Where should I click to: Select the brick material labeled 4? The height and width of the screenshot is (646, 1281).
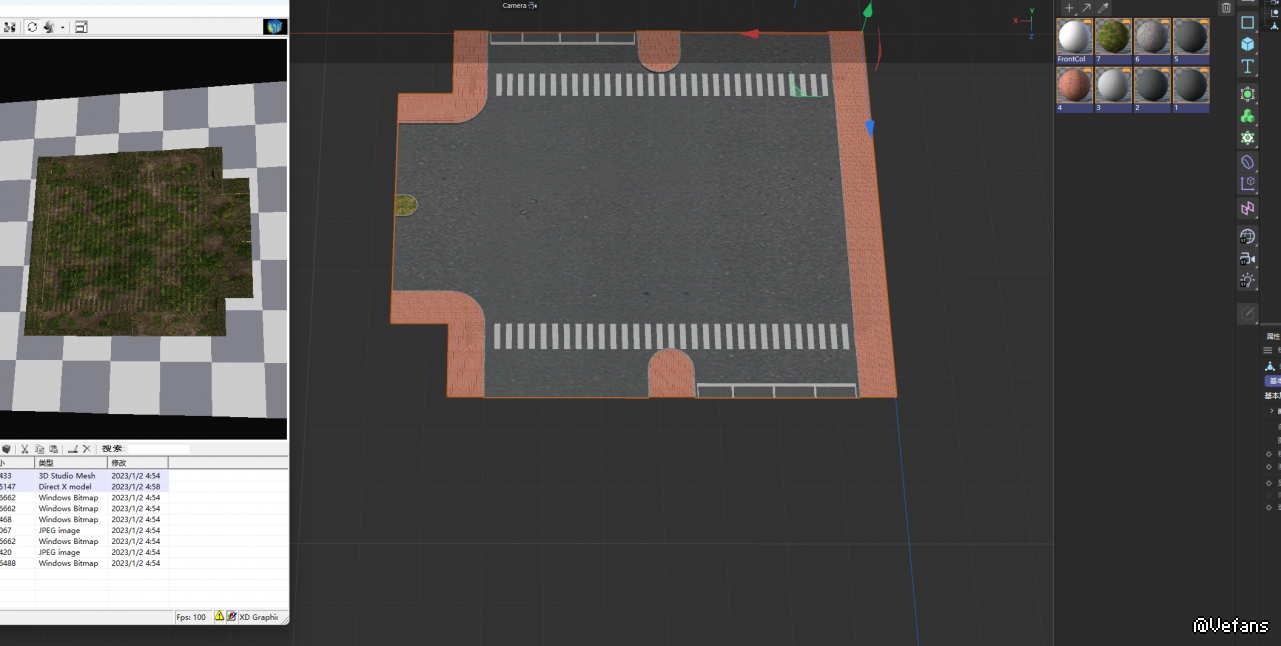pos(1074,85)
